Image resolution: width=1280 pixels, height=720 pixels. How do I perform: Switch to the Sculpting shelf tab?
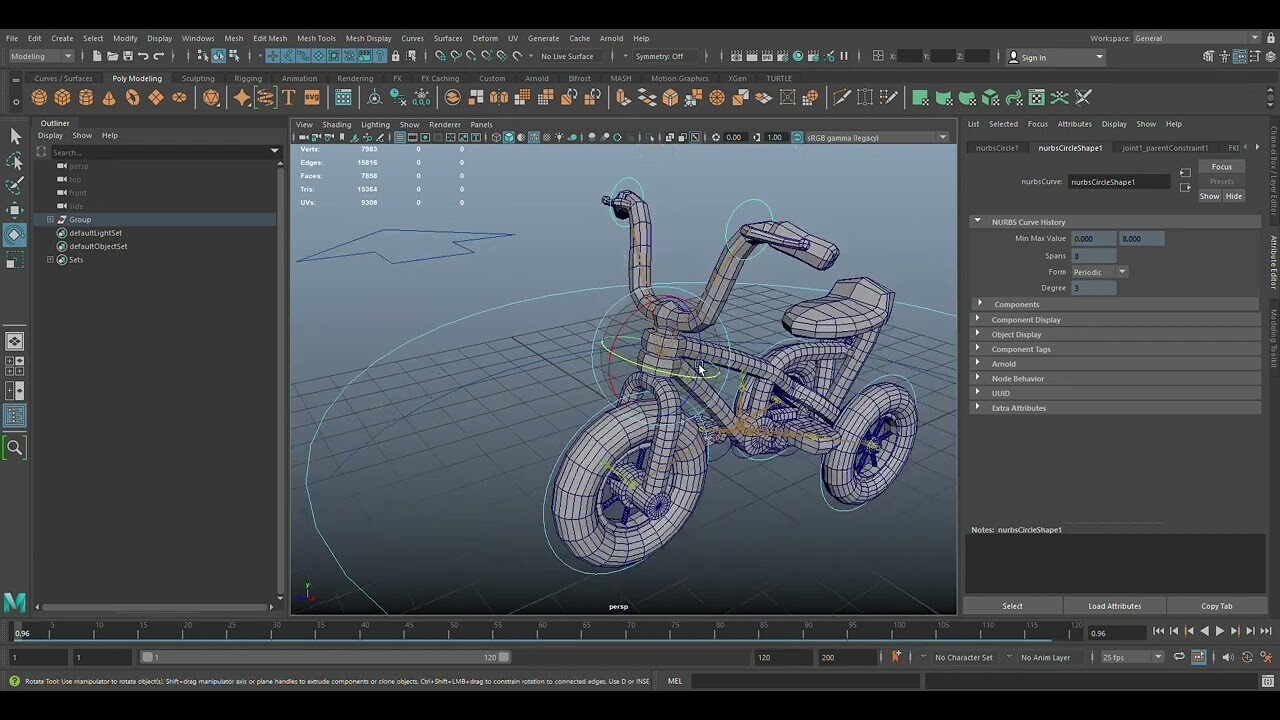[198, 78]
